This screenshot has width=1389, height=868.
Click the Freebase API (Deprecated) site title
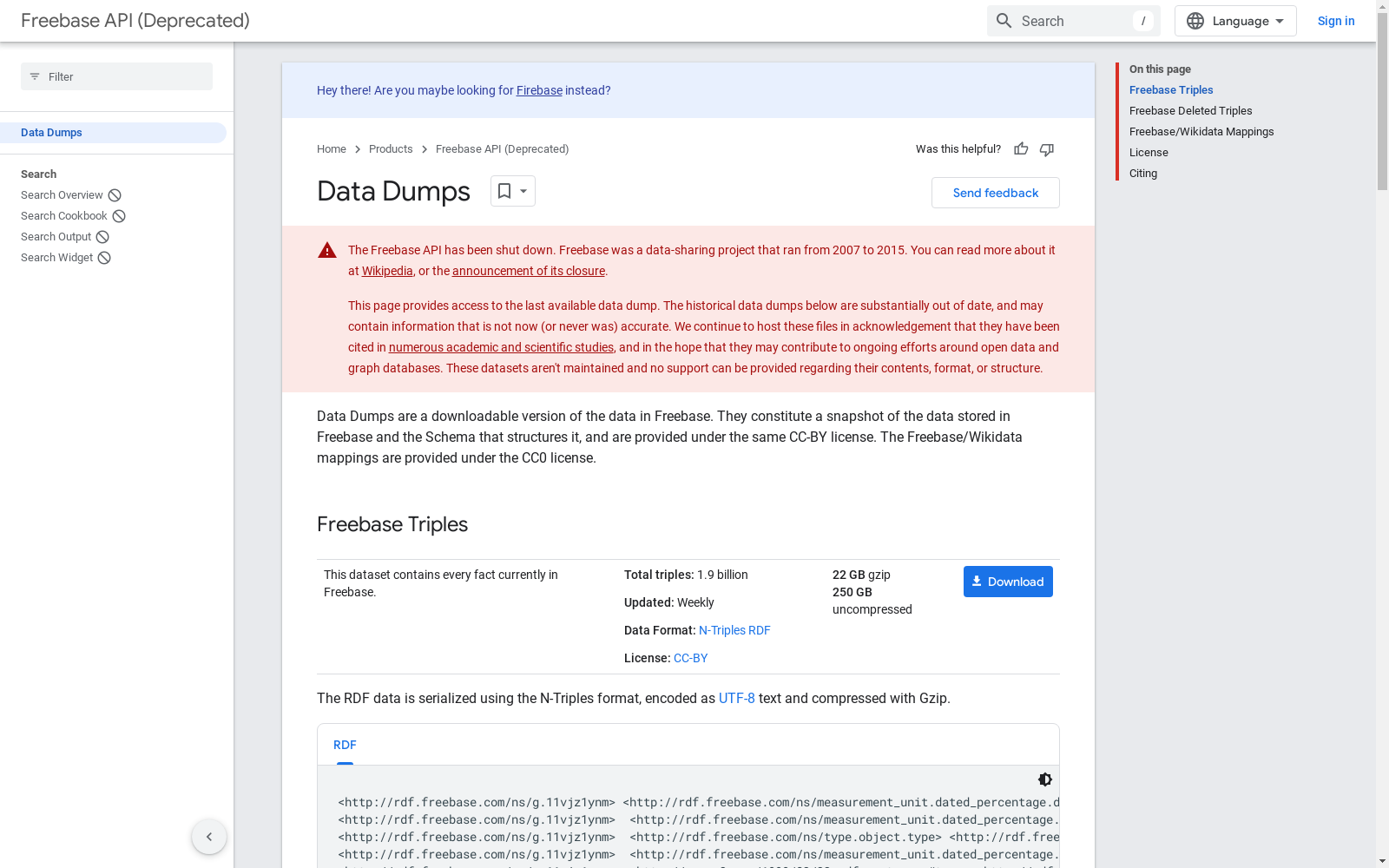point(135,21)
